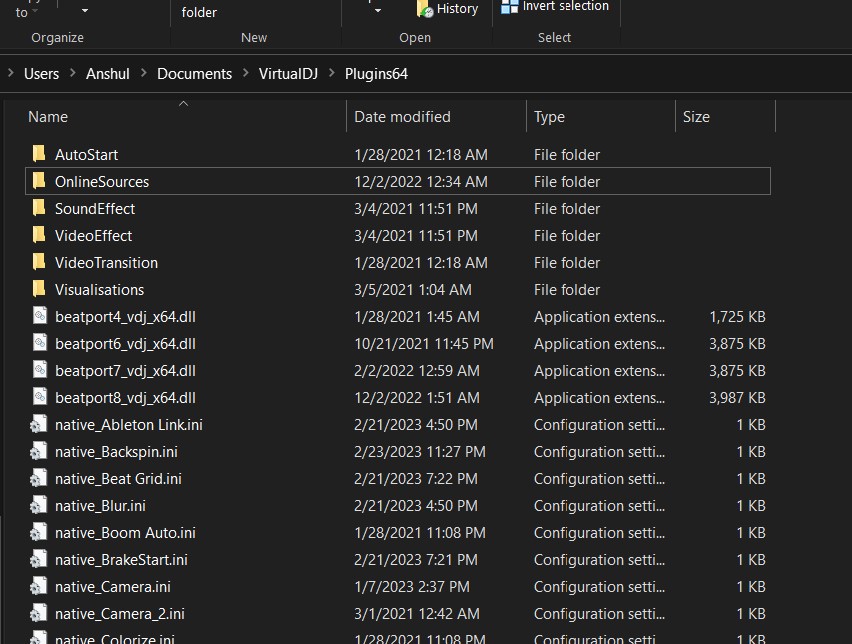Expand the chevron after Users in breadcrumb
Viewport: 852px width, 644px height.
[72, 73]
